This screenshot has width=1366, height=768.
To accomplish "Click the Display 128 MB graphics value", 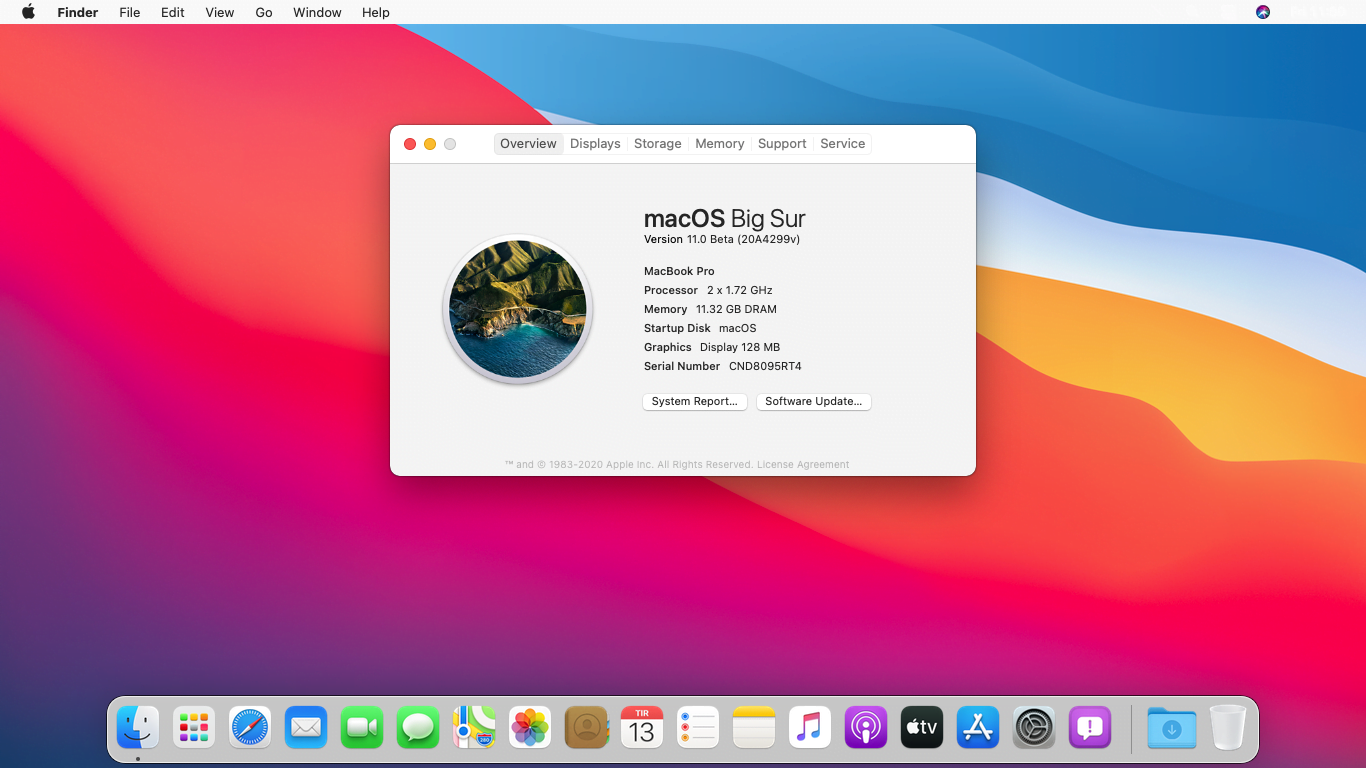I will 740,347.
